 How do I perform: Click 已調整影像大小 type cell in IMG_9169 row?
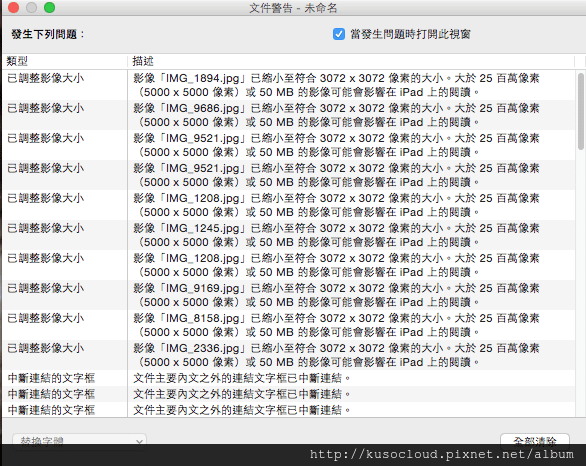pos(46,288)
